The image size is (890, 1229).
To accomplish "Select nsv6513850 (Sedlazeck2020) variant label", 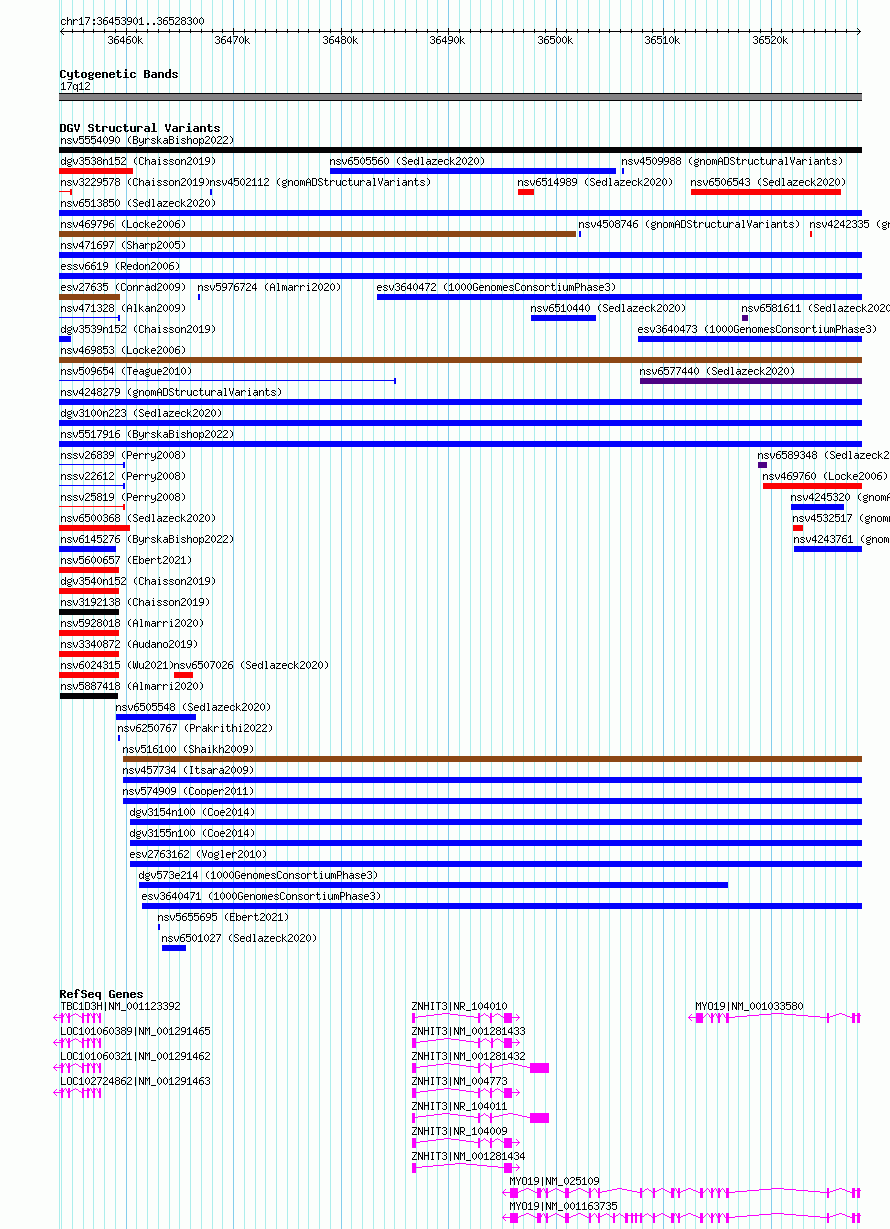I will pyautogui.click(x=137, y=203).
